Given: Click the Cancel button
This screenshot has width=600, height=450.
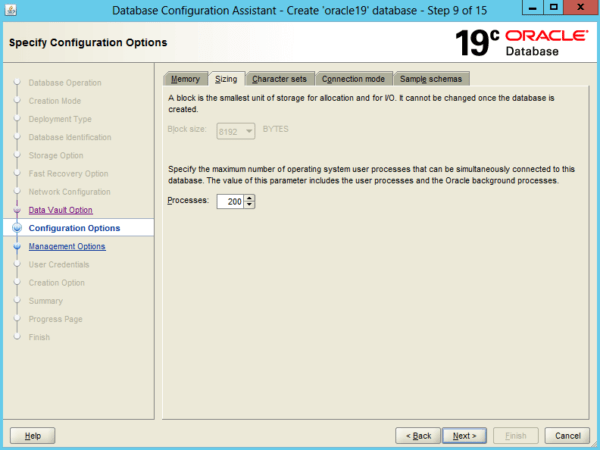Looking at the screenshot, I should pos(567,435).
